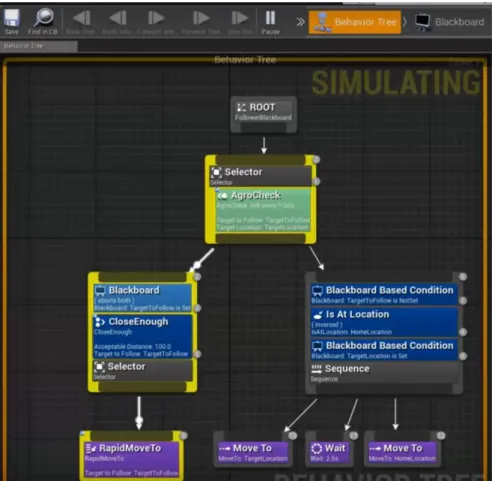The height and width of the screenshot is (481, 492).
Task: Select the Wait 2.5s task node
Action: pyautogui.click(x=330, y=452)
